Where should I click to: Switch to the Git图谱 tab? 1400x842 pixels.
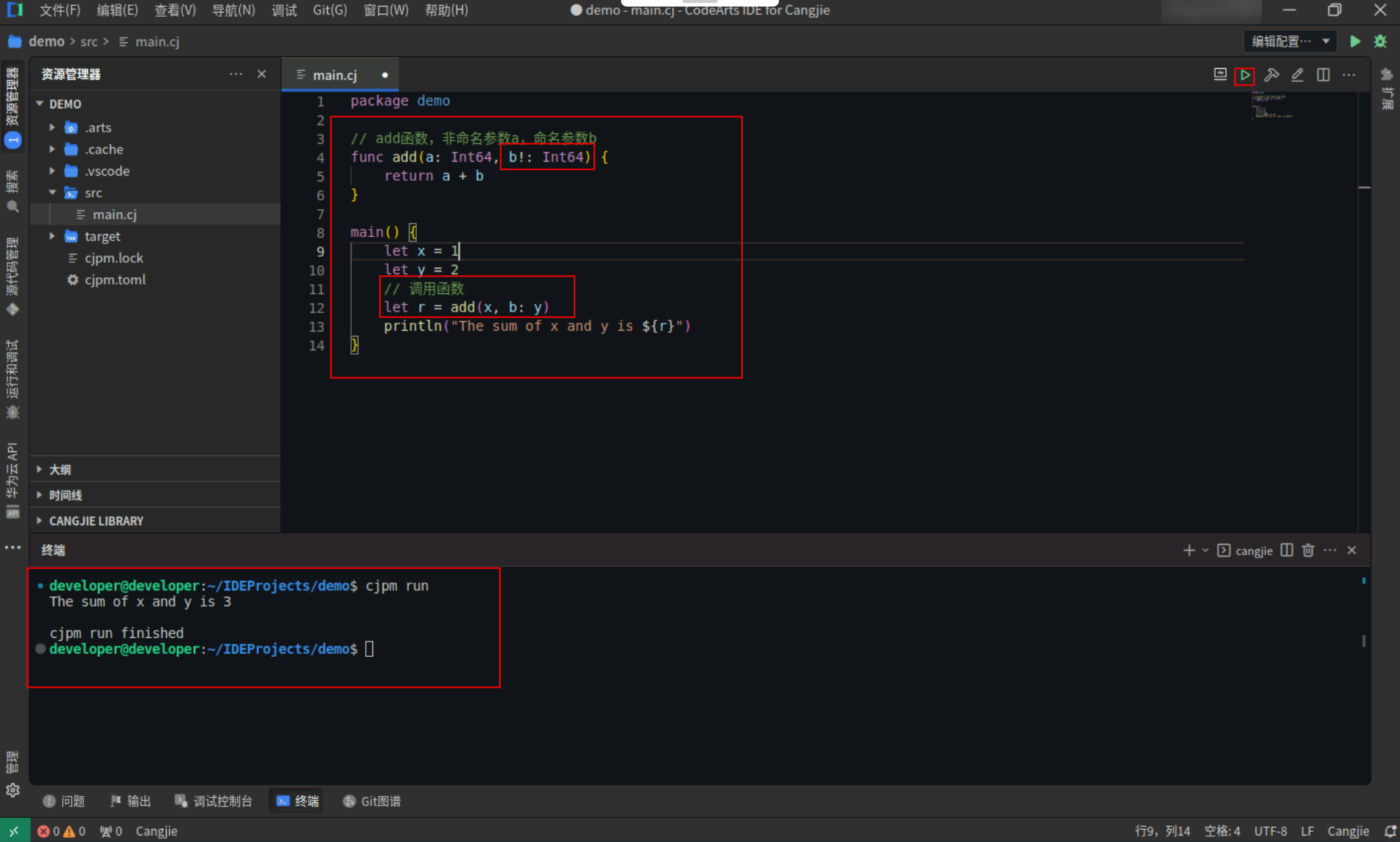click(x=372, y=801)
